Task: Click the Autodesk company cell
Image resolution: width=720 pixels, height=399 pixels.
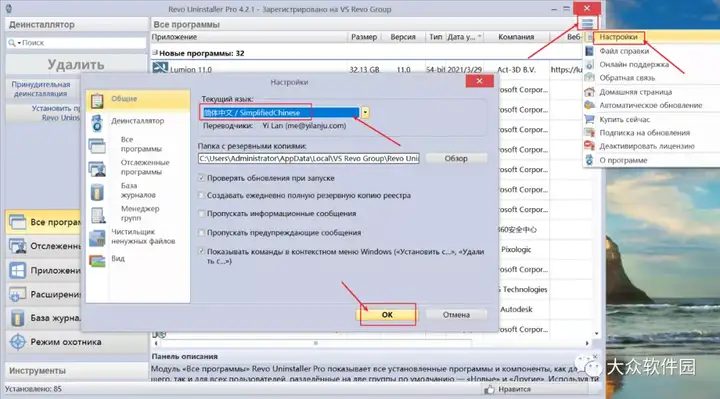Action: pyautogui.click(x=516, y=309)
